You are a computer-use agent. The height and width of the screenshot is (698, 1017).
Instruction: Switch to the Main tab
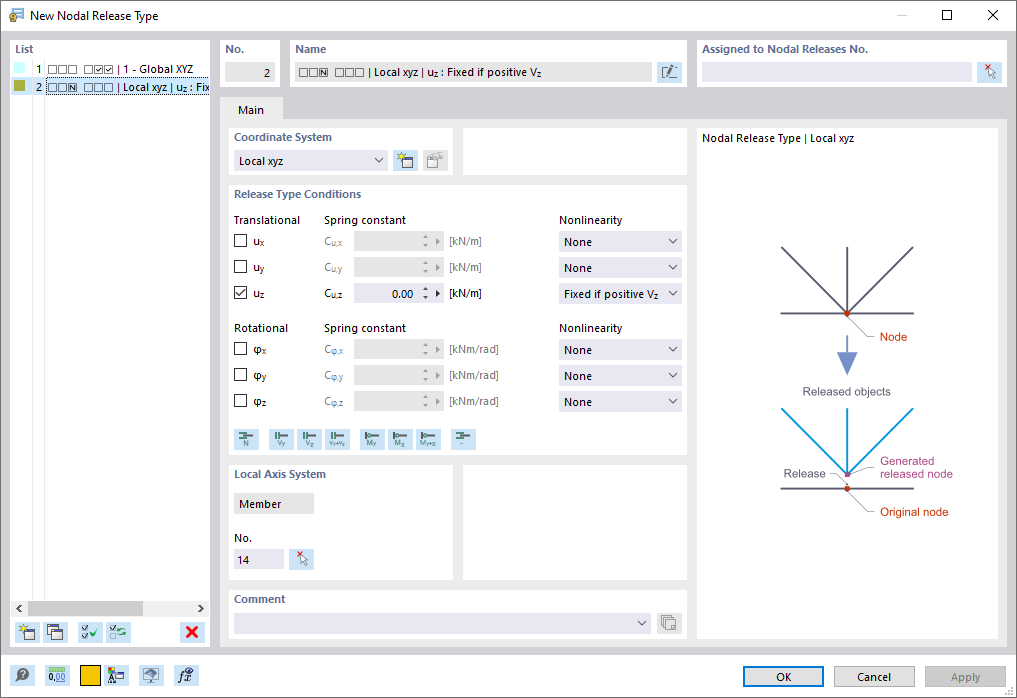(x=251, y=110)
